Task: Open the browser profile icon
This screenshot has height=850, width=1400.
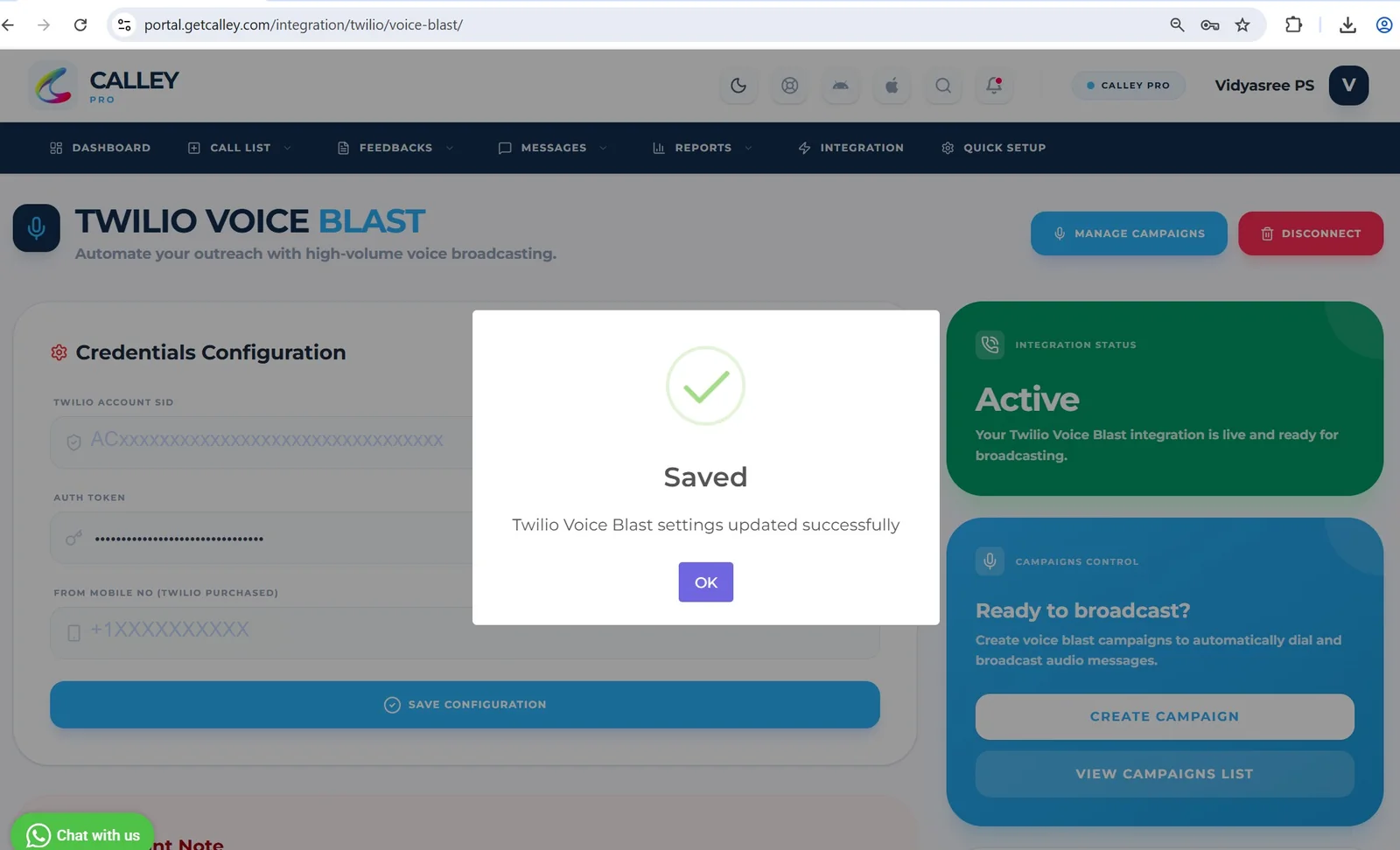Action: coord(1384,24)
